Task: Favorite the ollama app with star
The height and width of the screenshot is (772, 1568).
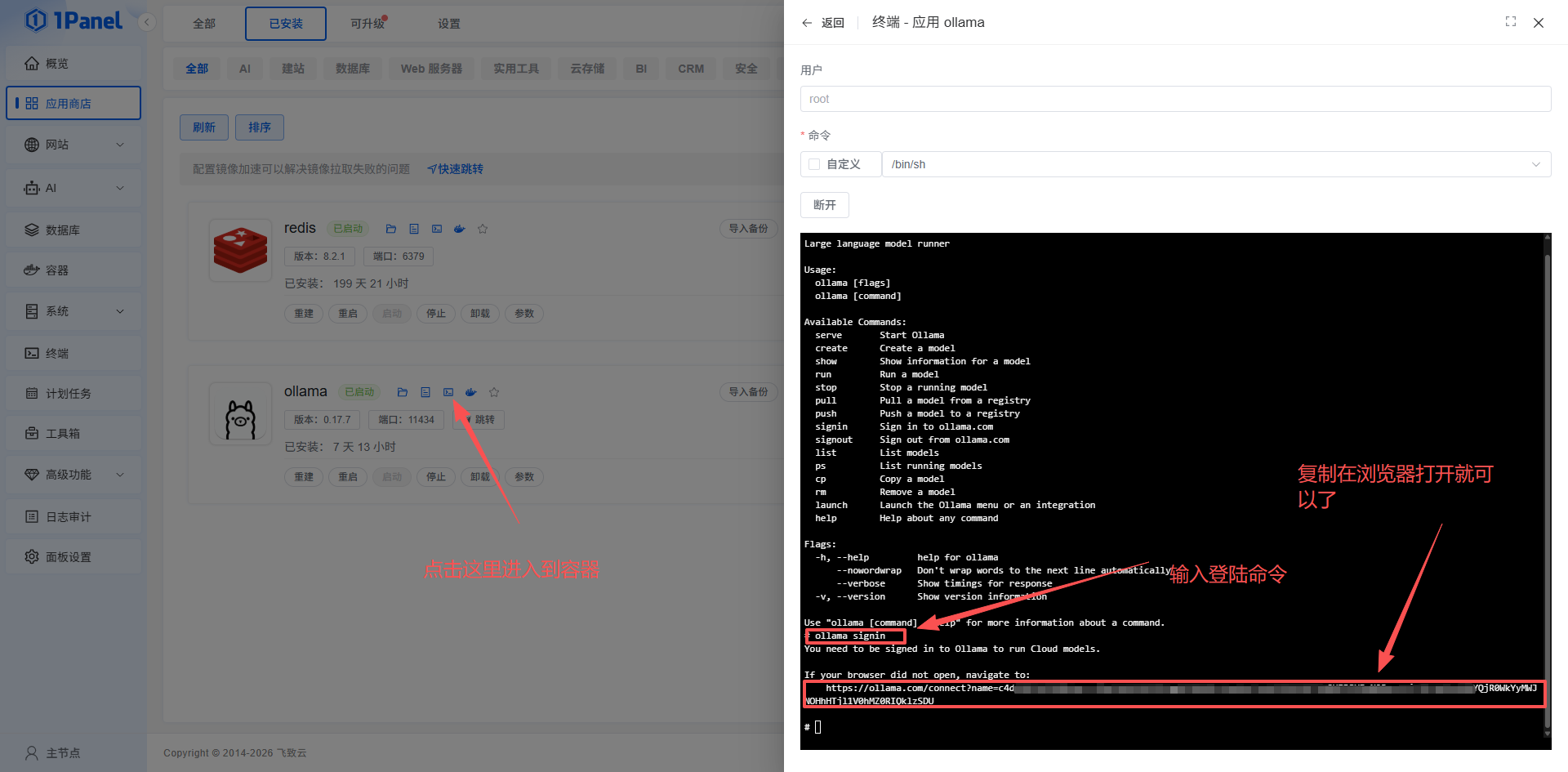Action: click(x=494, y=392)
